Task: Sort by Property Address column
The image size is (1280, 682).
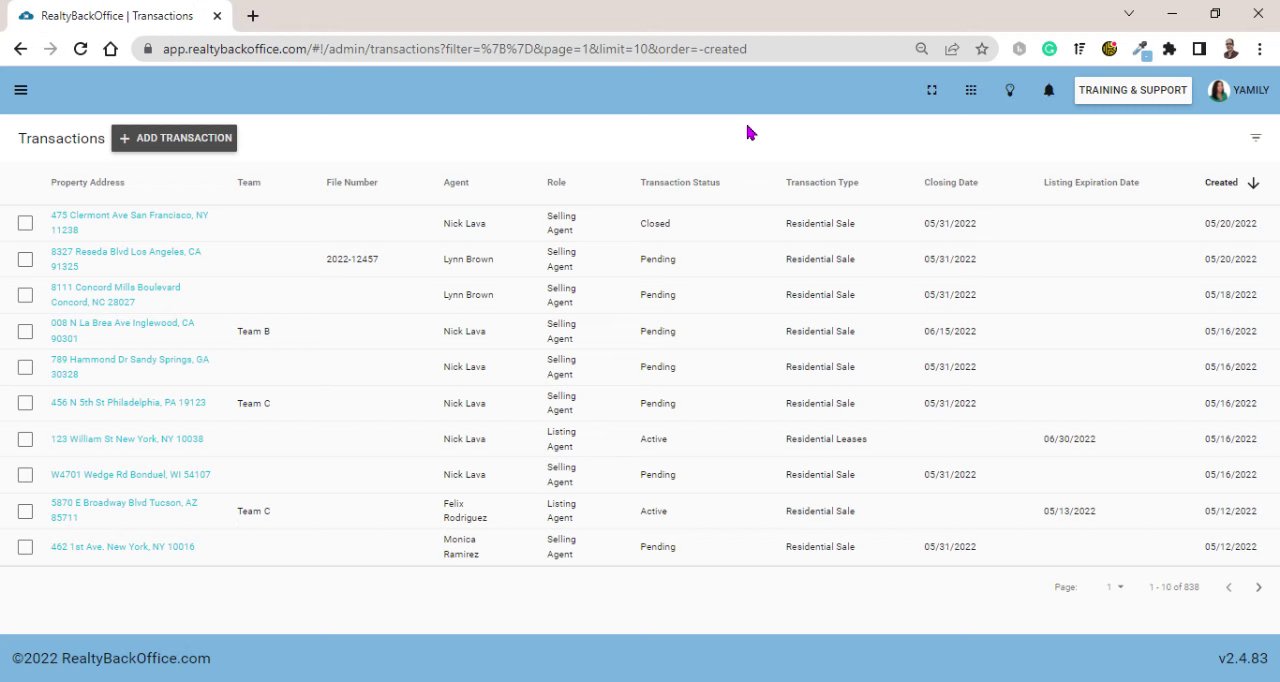Action: (88, 183)
